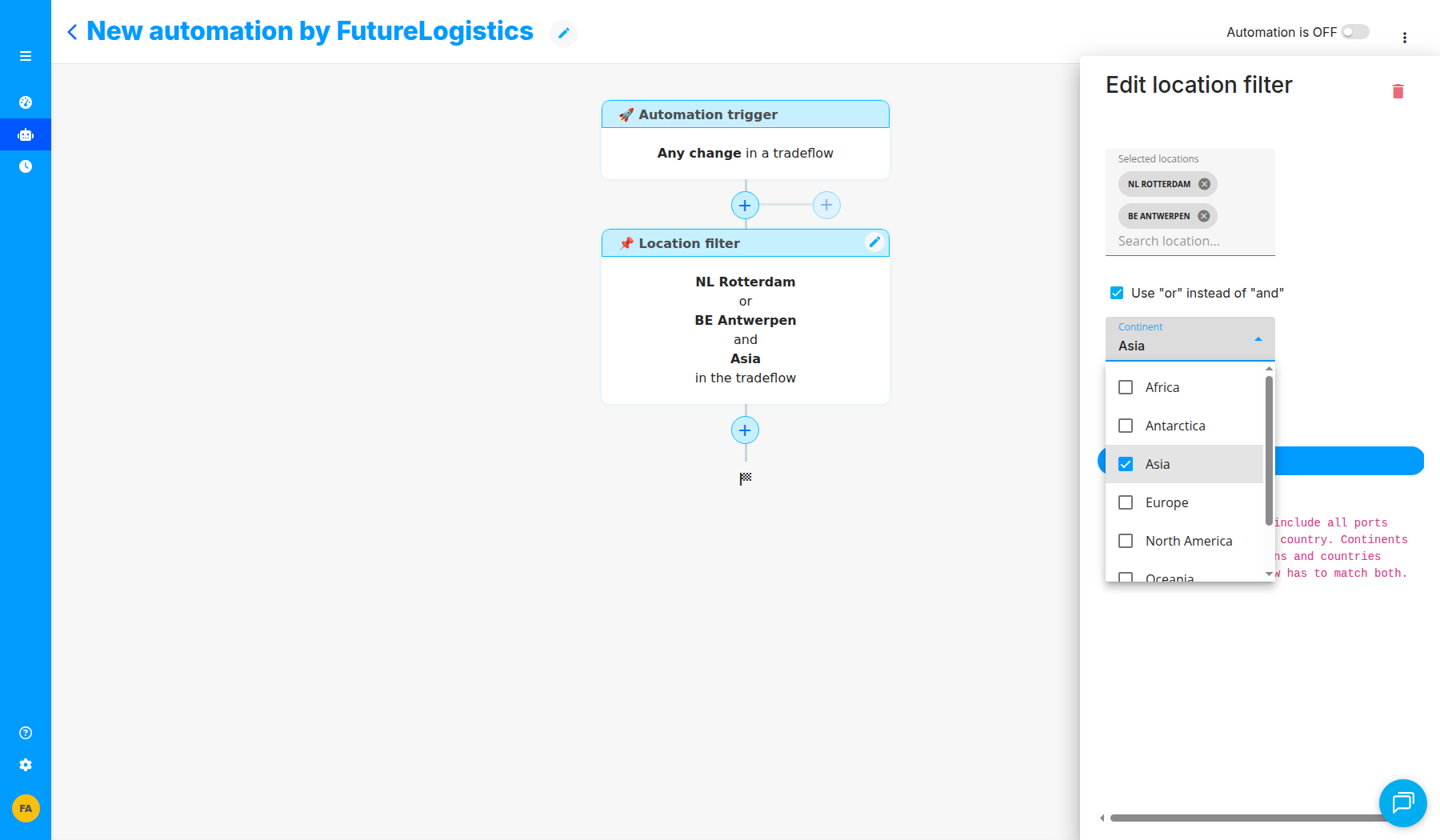This screenshot has width=1440, height=840.
Task: Edit the Location filter node pencil icon
Action: 874,242
